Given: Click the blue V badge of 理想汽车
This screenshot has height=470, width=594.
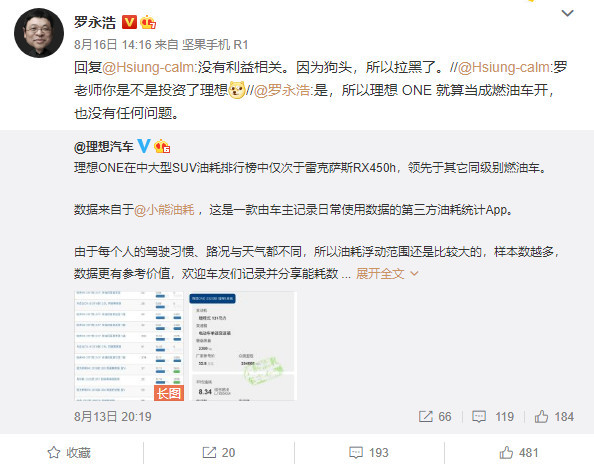Looking at the screenshot, I should 144,146.
